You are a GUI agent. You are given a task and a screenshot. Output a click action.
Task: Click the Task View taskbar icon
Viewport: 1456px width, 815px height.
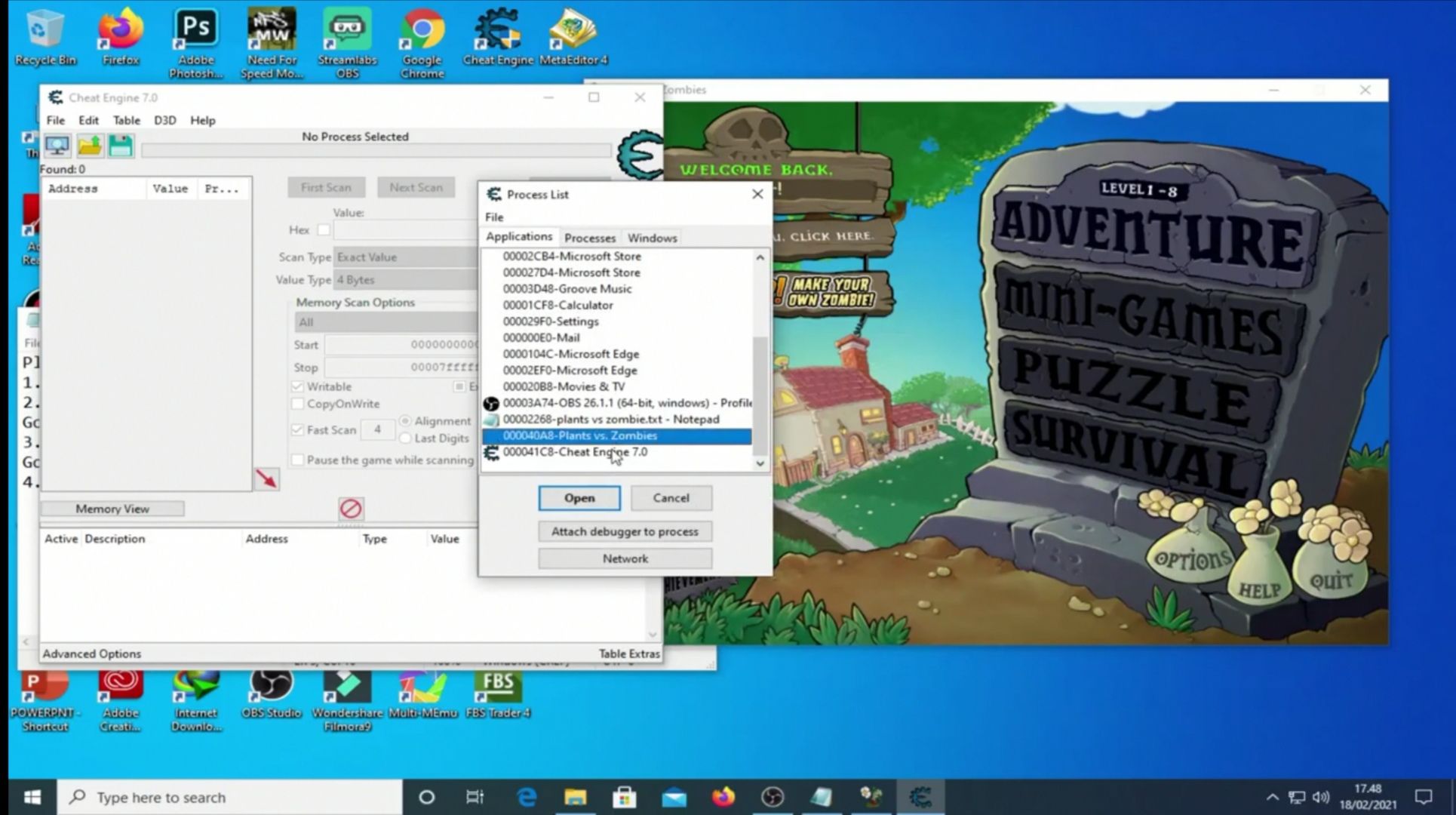coord(475,797)
